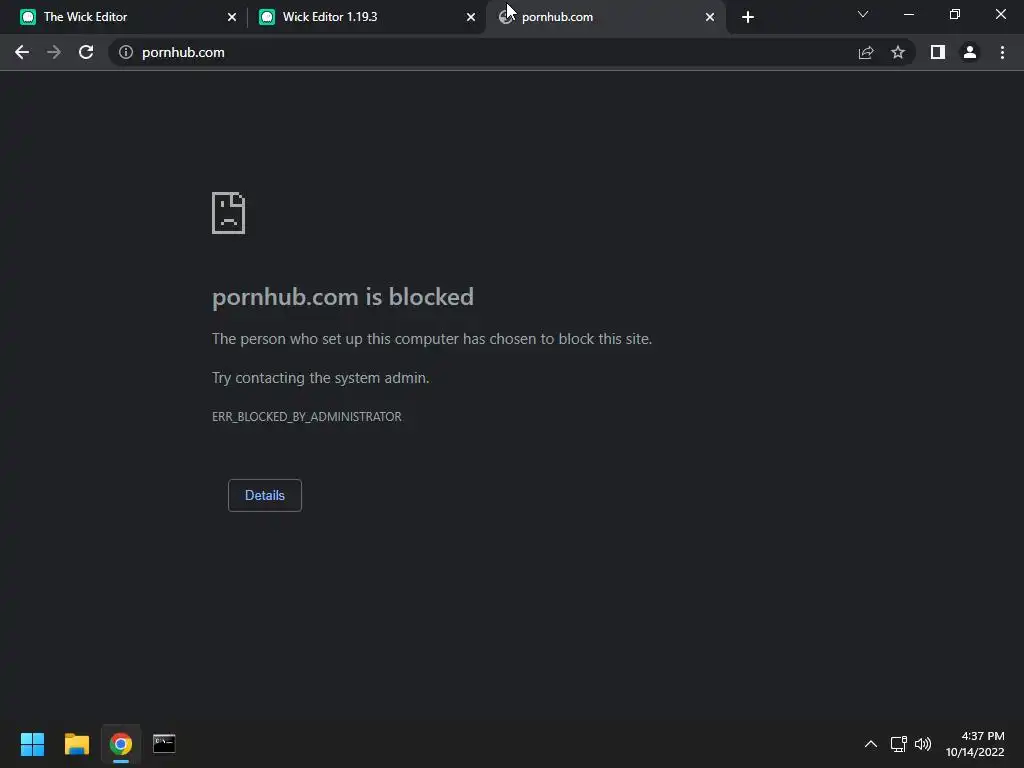Open the browser side panel

pos(938,52)
